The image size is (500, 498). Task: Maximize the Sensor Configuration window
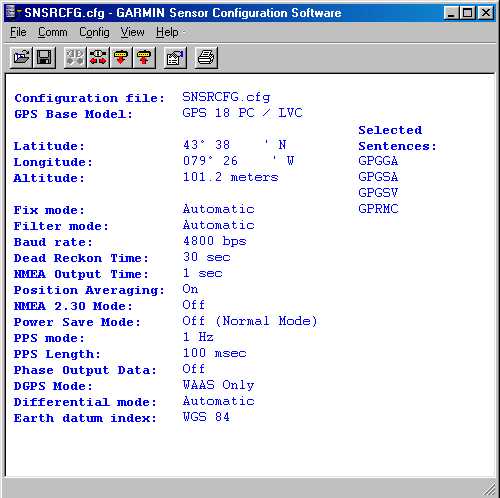468,13
